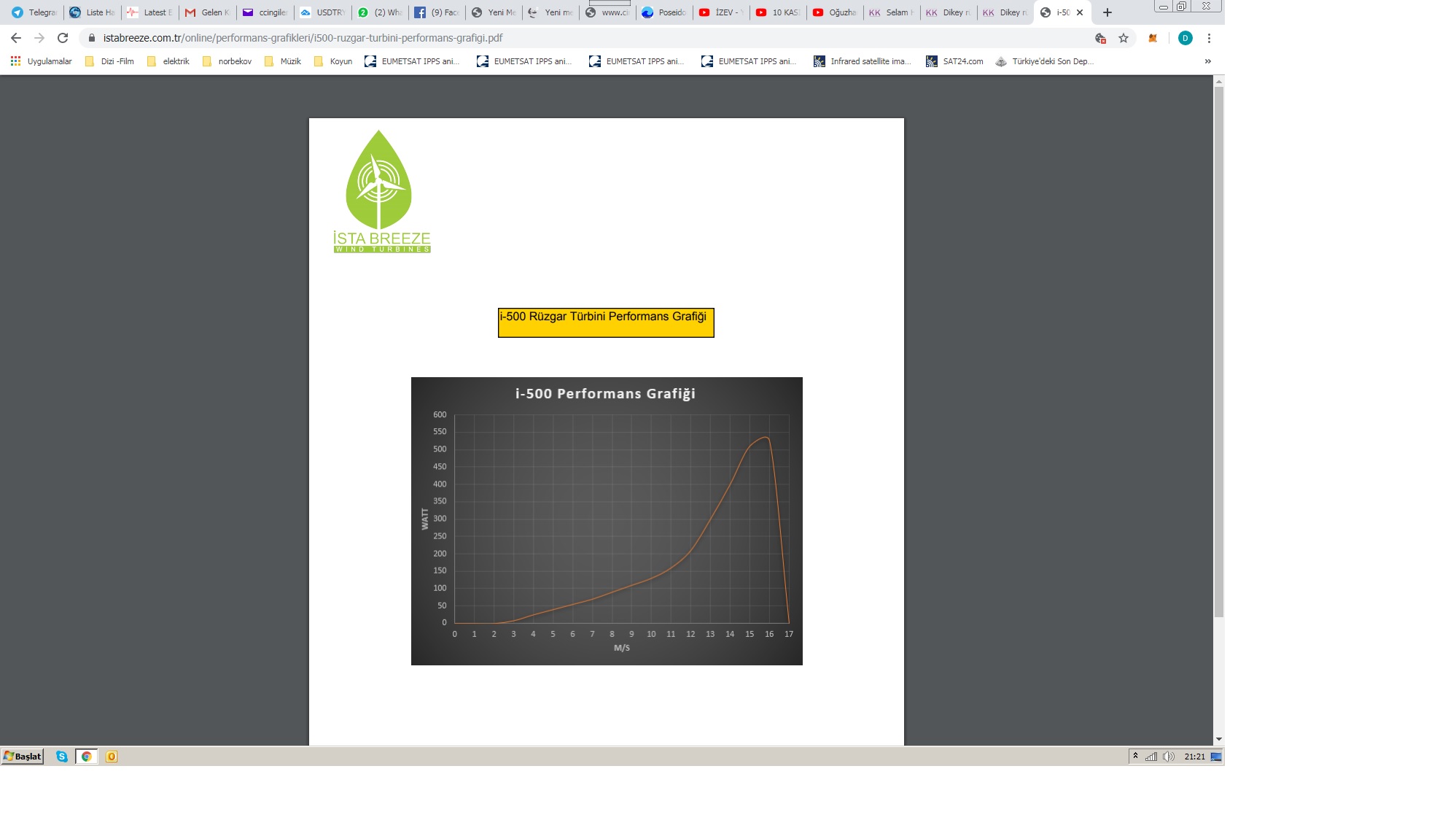1456x820 pixels.
Task: Open the SAT24.com bookmark
Action: [954, 61]
